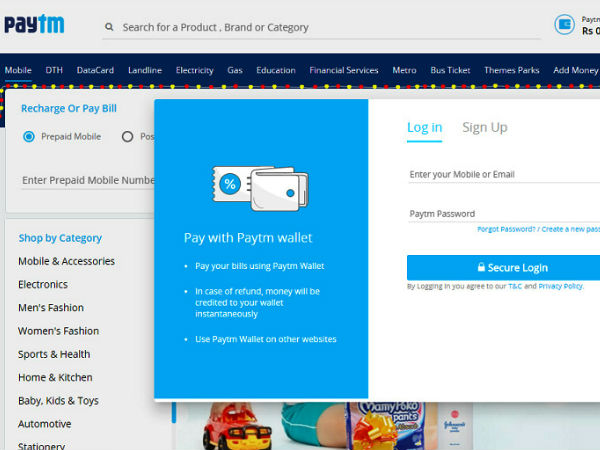The image size is (600, 450).
Task: Go to Financial Services menu
Action: 344,70
